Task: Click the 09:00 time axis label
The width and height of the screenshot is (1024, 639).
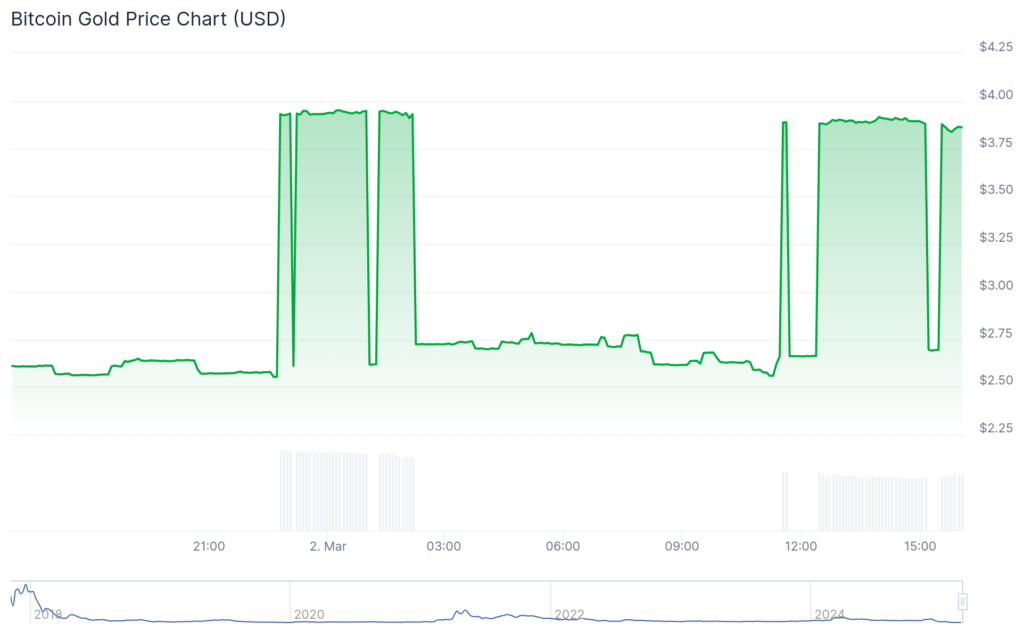Action: (682, 546)
